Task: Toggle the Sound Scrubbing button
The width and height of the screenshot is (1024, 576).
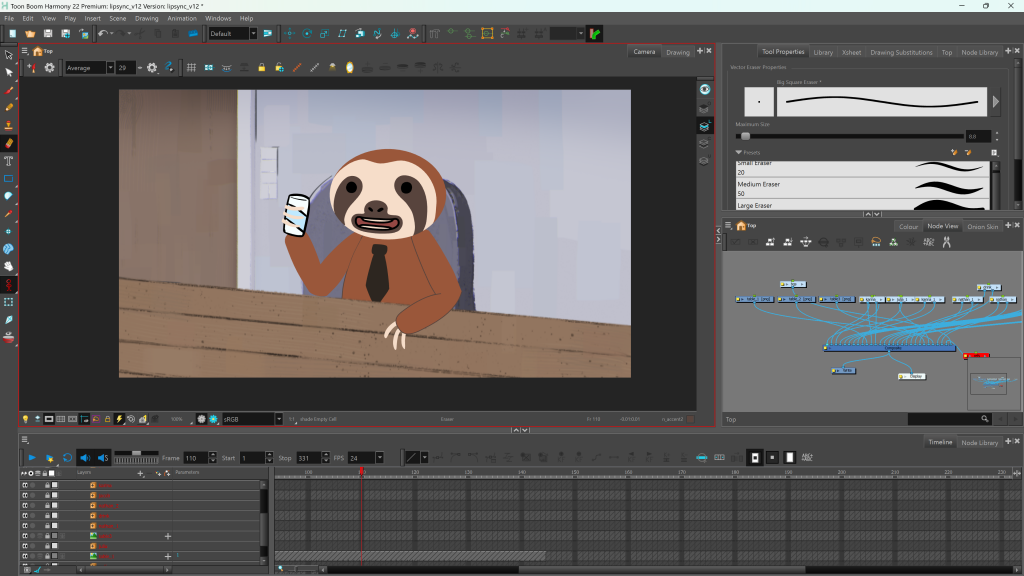Action: [103, 458]
